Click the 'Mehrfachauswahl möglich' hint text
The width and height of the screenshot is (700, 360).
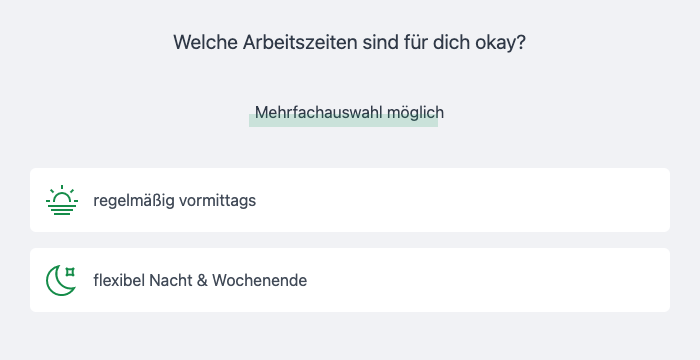[349, 112]
